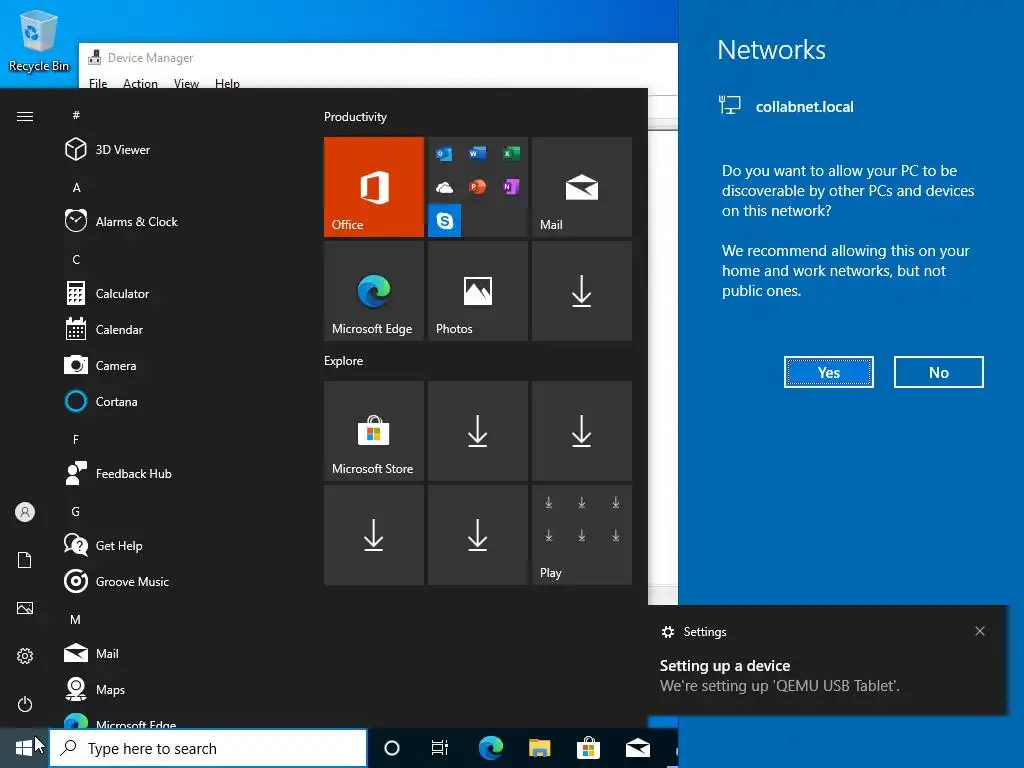1024x768 pixels.
Task: Launch the Maps app
Action: click(x=176, y=689)
